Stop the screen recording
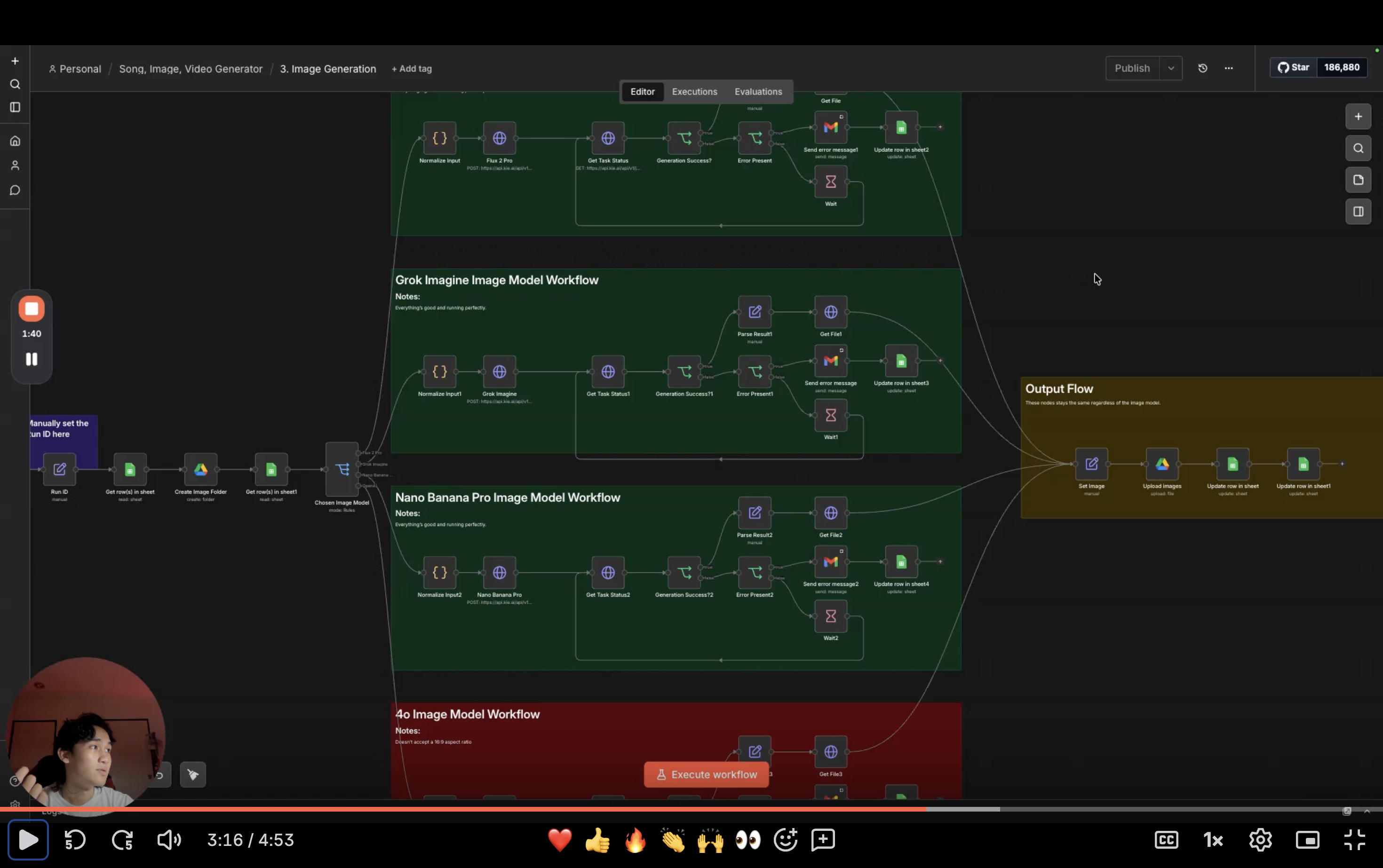This screenshot has height=868, width=1383. (32, 309)
